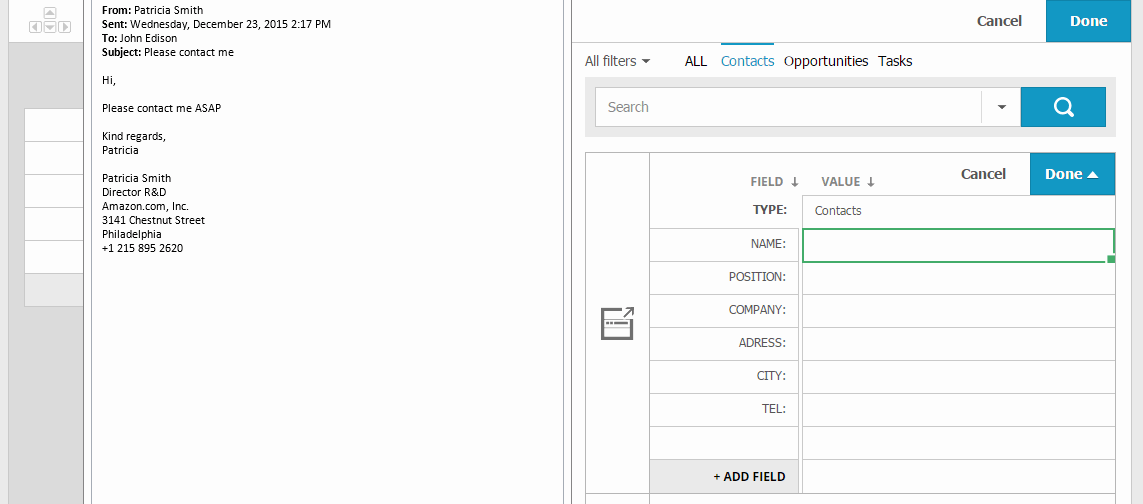Click the TEL: field label
The height and width of the screenshot is (504, 1143).
[x=773, y=409]
